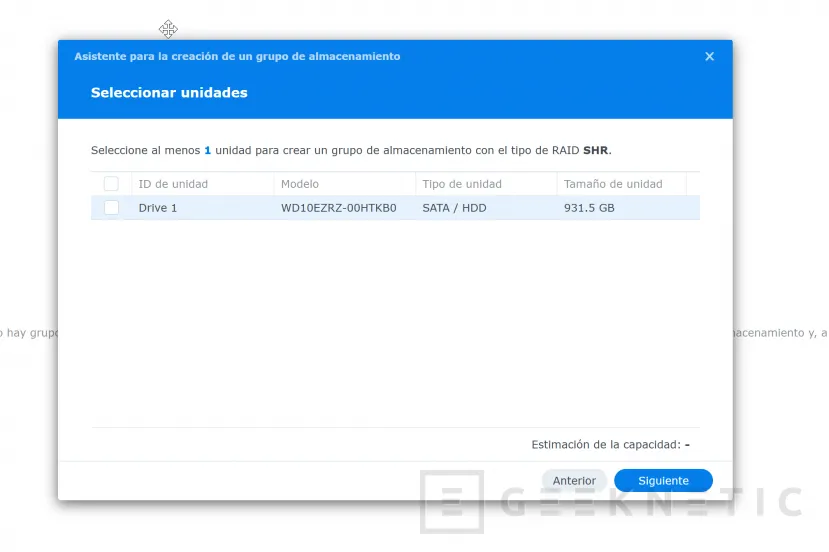
Task: Click the Tipo de unidad column header
Action: (462, 184)
